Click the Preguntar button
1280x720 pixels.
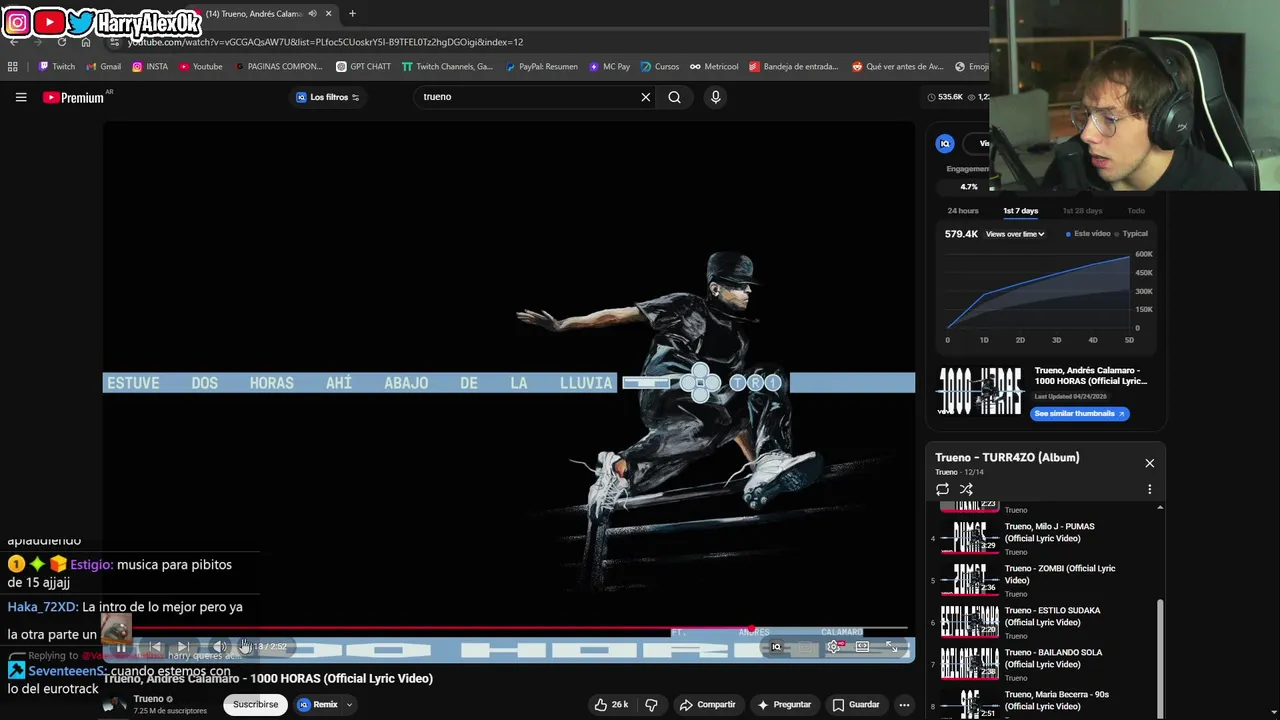click(784, 704)
